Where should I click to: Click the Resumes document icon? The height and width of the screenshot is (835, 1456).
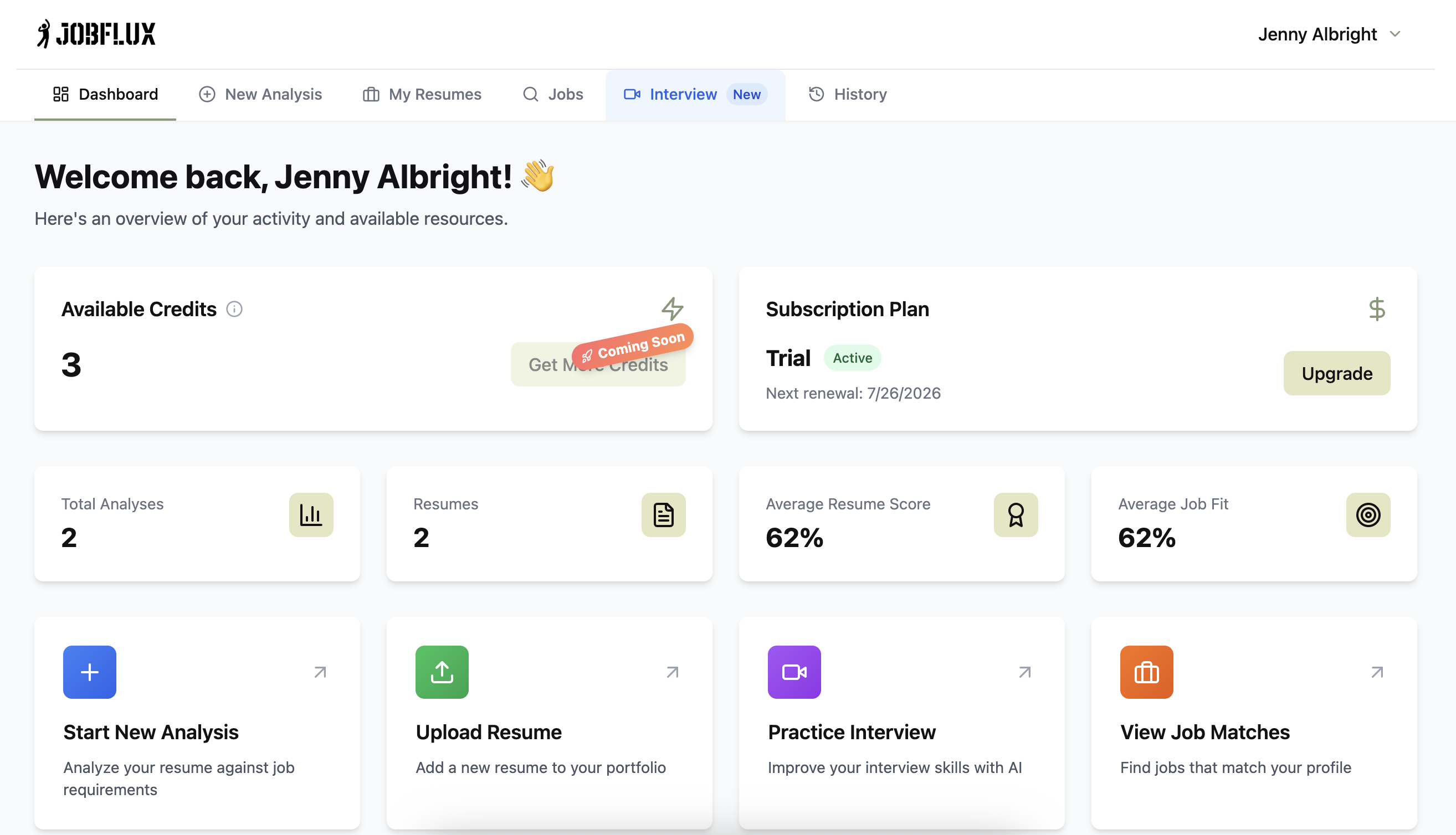point(663,514)
